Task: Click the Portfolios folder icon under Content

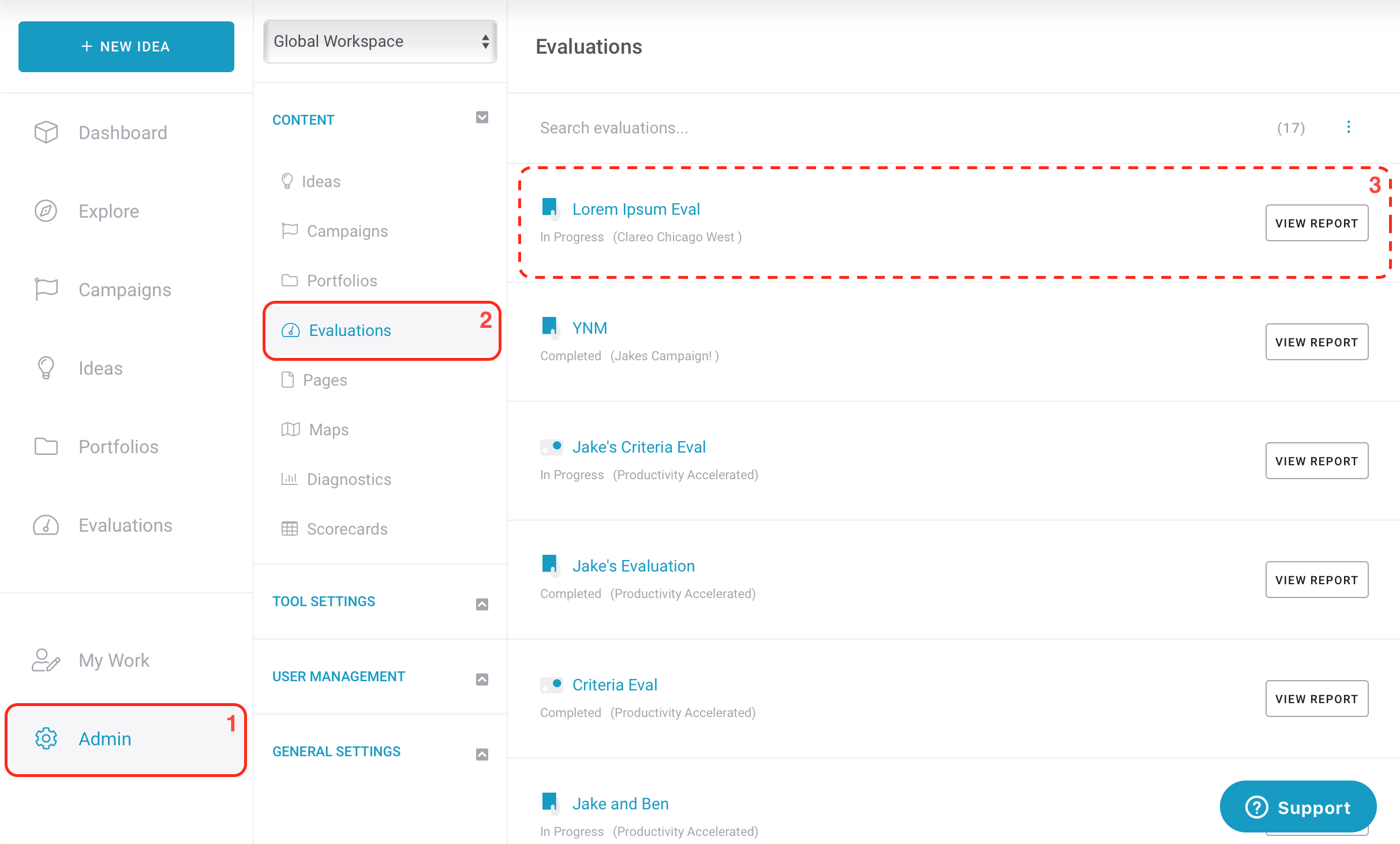Action: pyautogui.click(x=290, y=281)
